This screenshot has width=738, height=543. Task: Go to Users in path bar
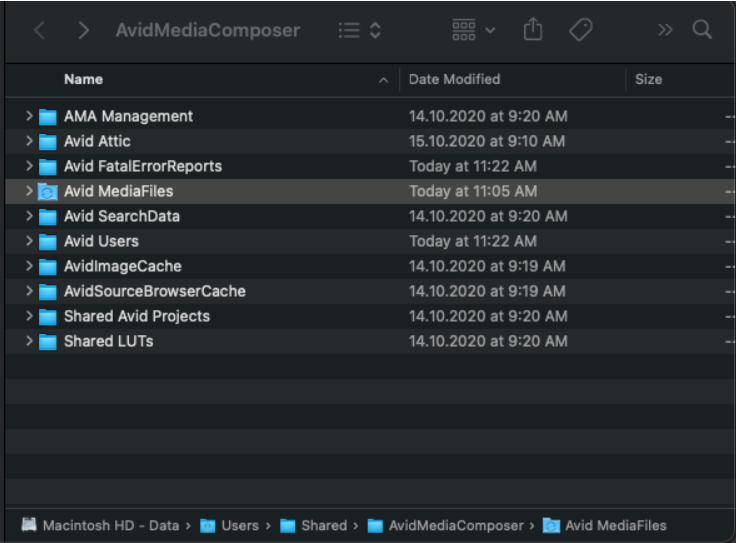pos(239,525)
